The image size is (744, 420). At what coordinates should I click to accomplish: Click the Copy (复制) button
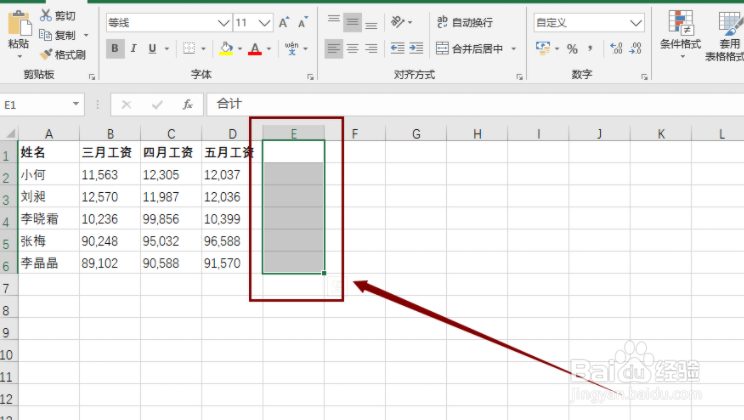[57, 35]
